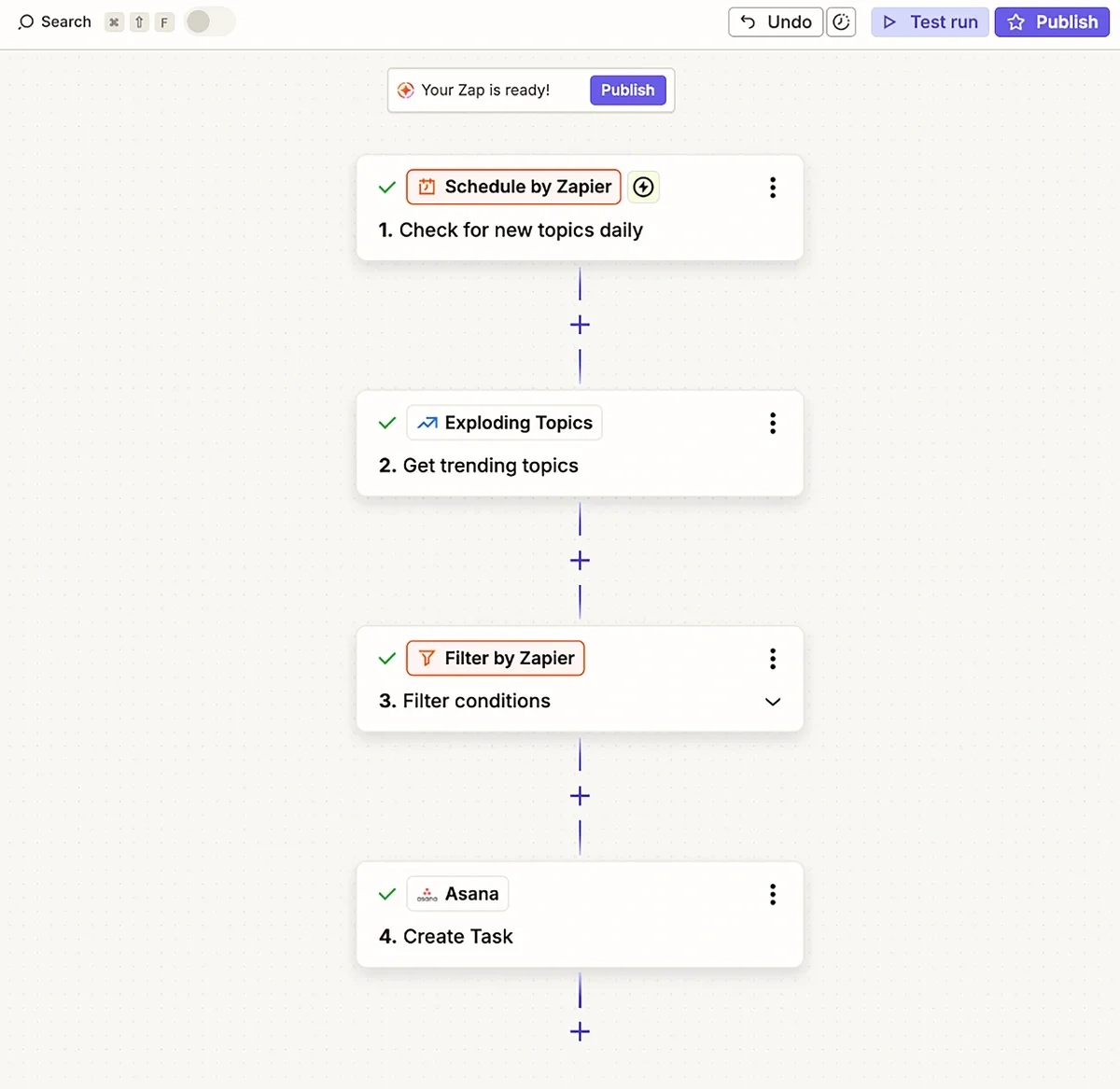
Task: Toggle the switch next to Search shortcut
Action: (209, 21)
